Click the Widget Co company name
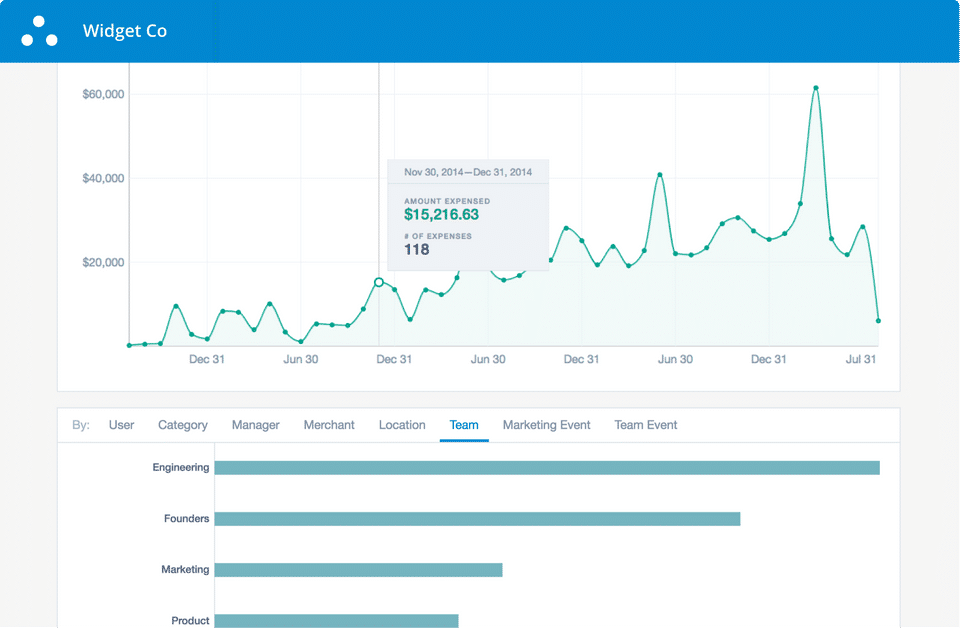The width and height of the screenshot is (960, 628). pyautogui.click(x=125, y=31)
